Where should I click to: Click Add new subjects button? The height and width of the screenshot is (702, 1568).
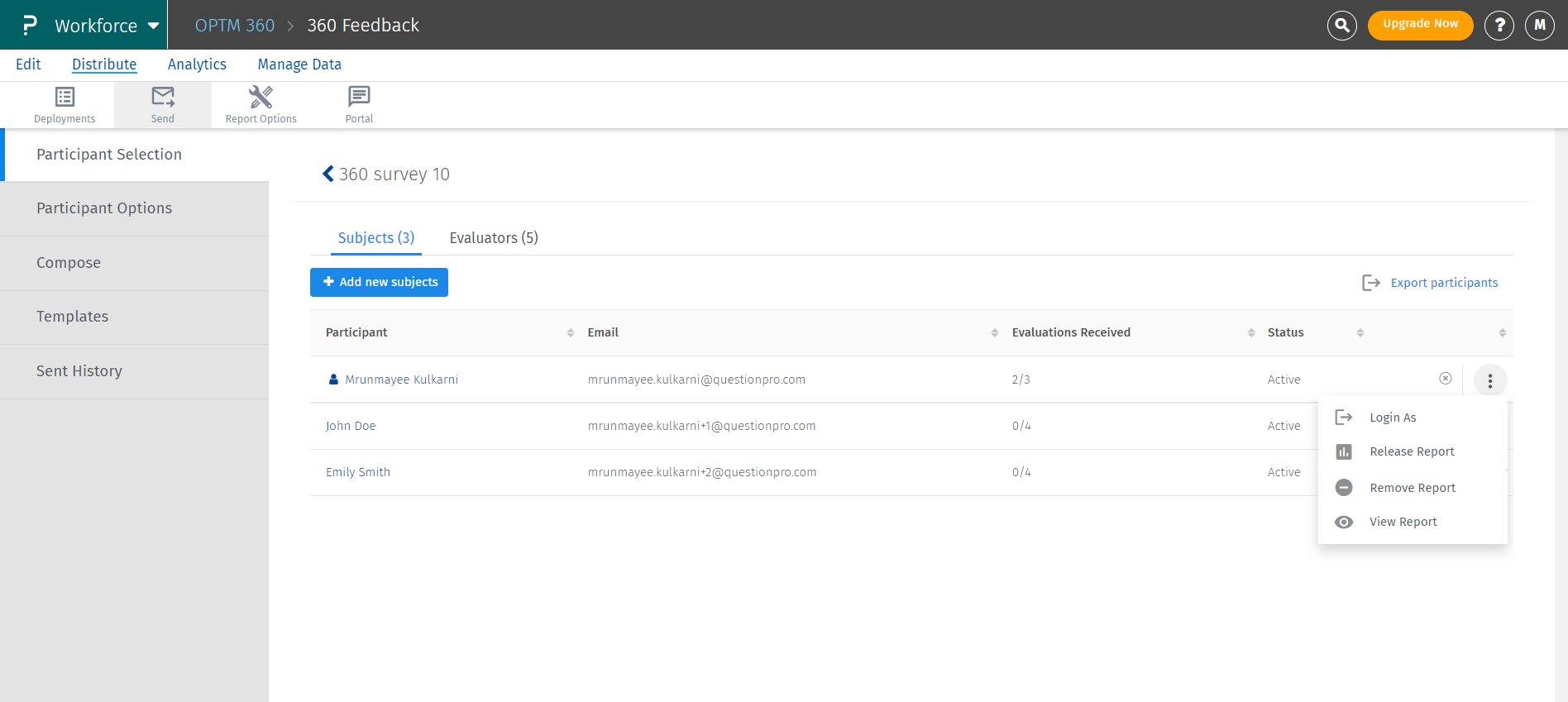coord(379,282)
